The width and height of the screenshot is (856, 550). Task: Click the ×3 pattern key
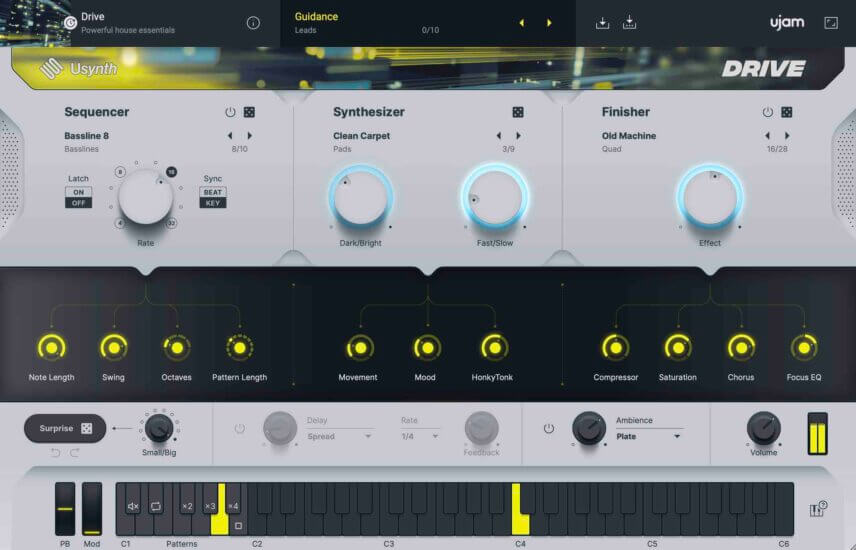coord(210,506)
